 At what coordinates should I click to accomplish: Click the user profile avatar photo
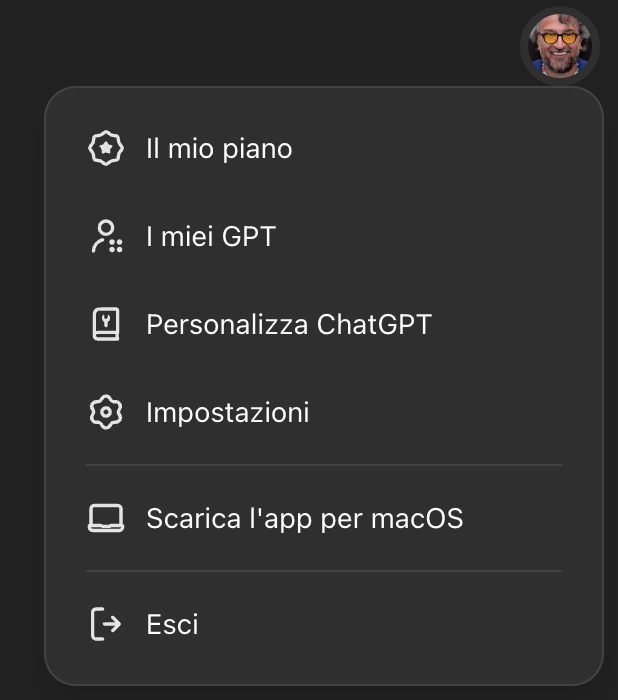coord(559,45)
